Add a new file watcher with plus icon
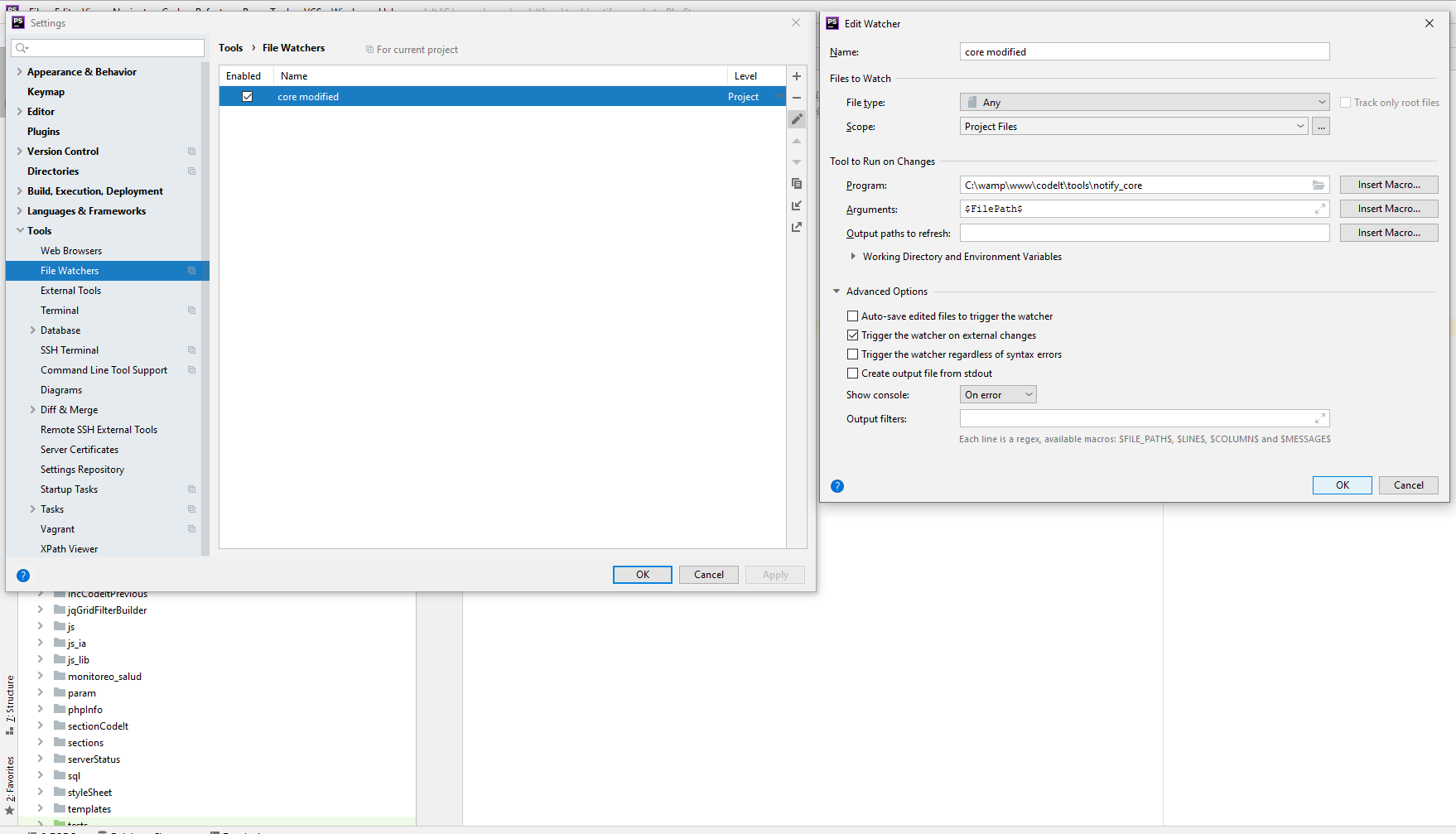 point(797,76)
